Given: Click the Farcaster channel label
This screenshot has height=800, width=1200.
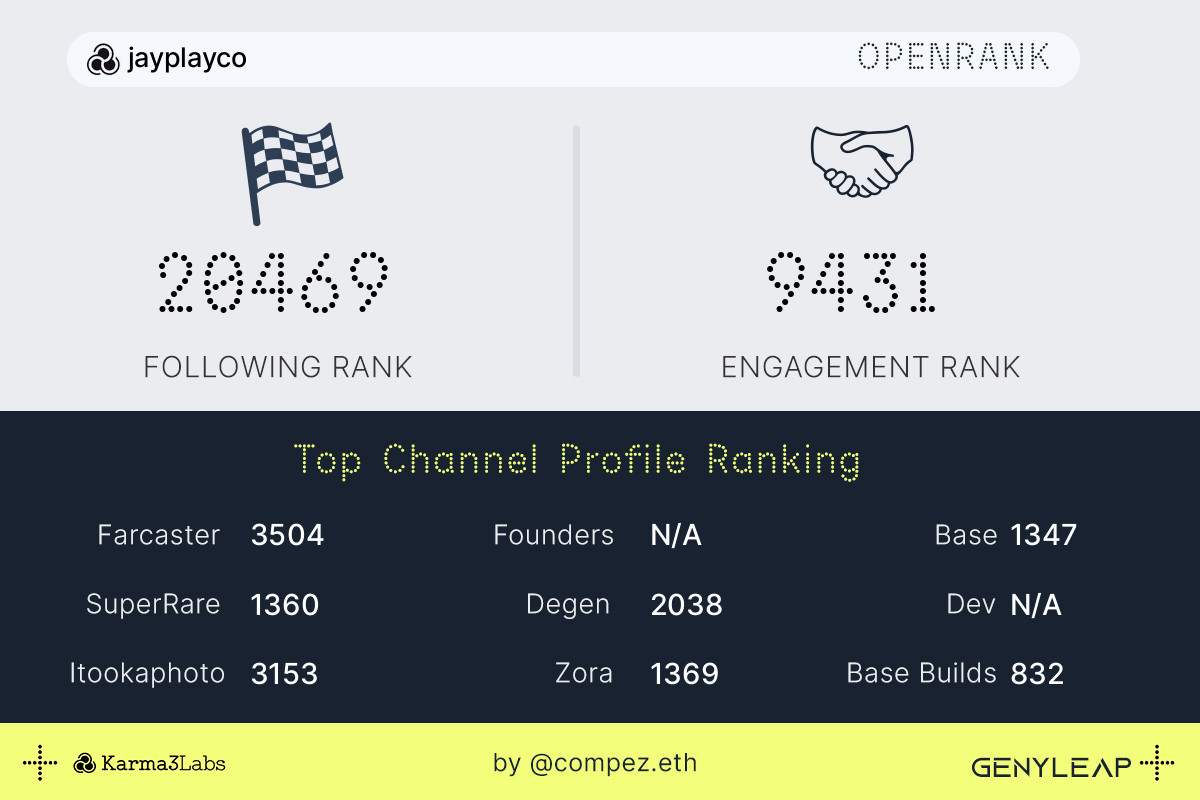Looking at the screenshot, I should 159,535.
